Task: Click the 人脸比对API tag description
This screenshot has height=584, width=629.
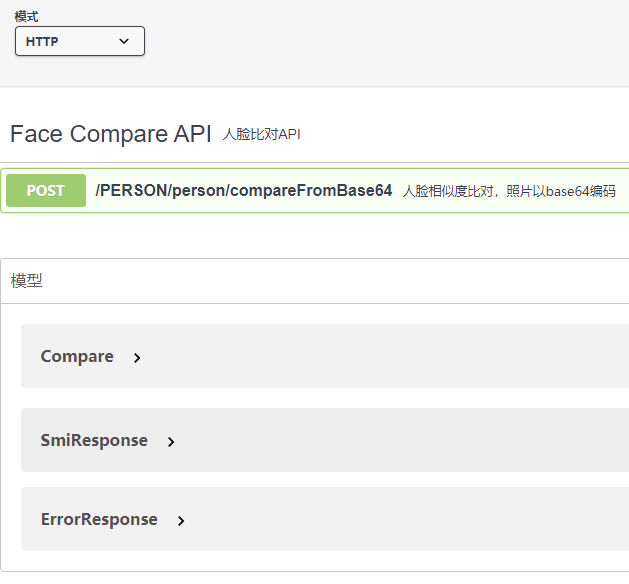Action: tap(262, 134)
